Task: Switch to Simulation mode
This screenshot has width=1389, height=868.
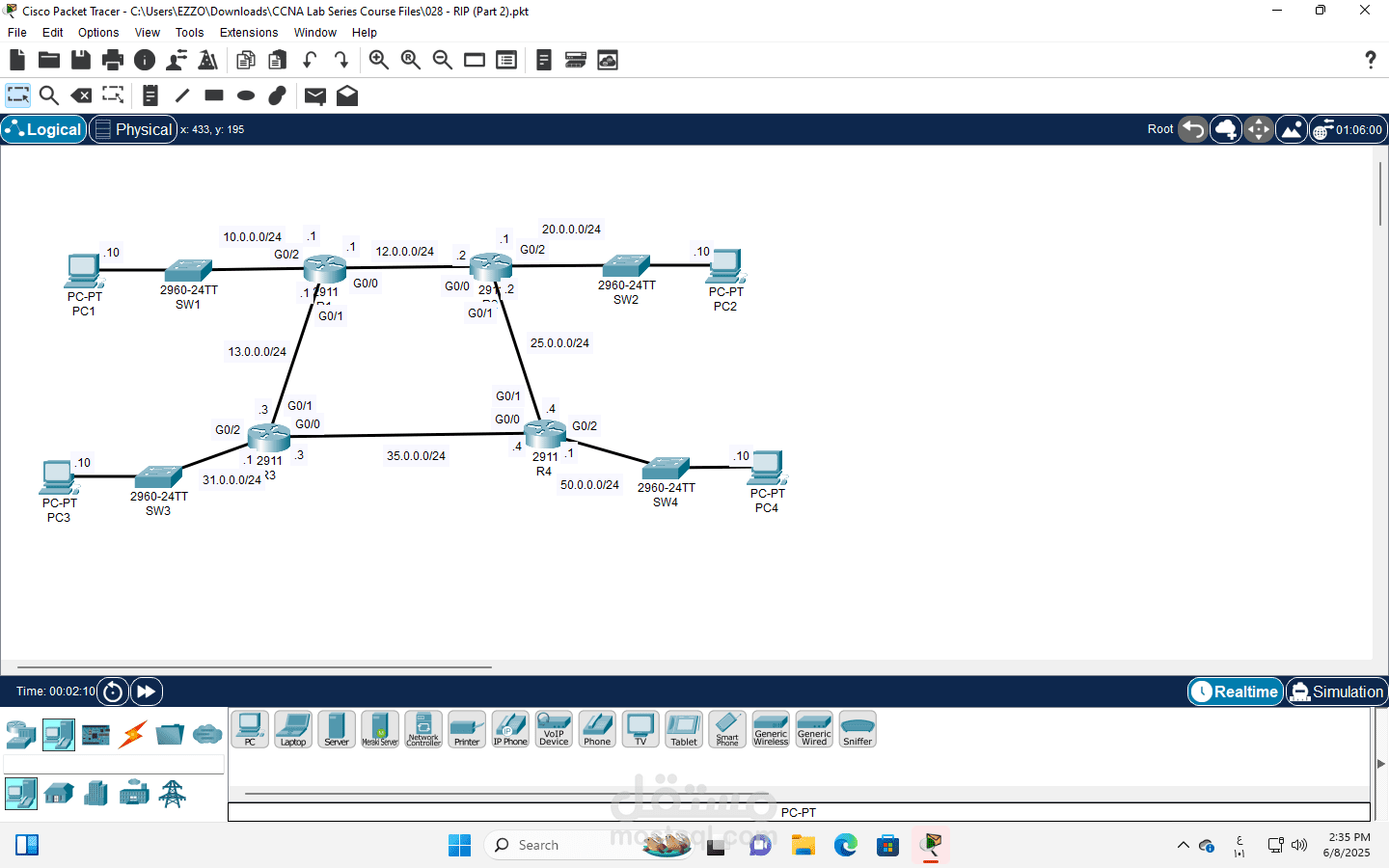Action: (1337, 692)
